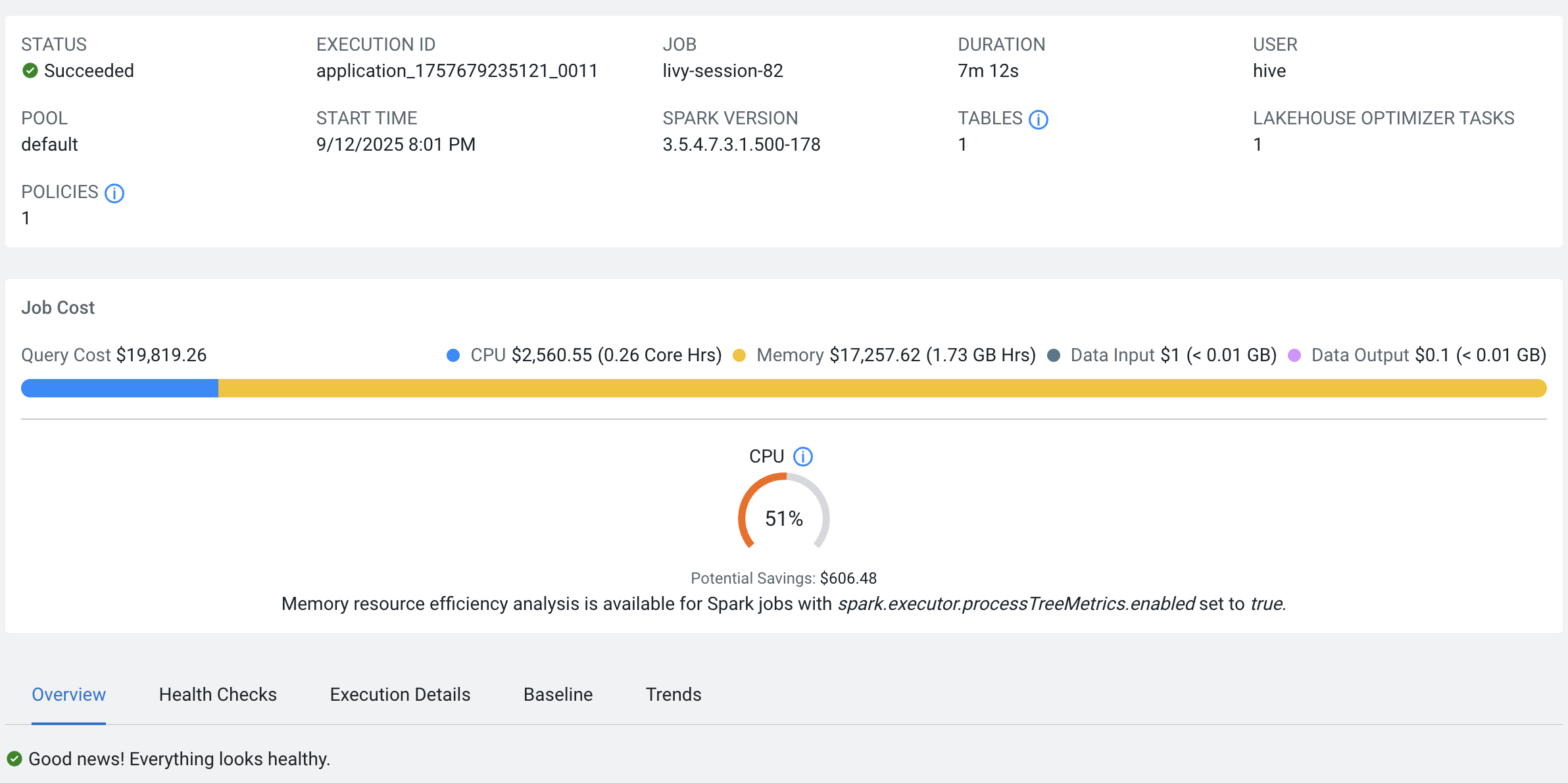Click the CPU 51% gauge
Image resolution: width=1568 pixels, height=783 pixels.
click(x=783, y=518)
